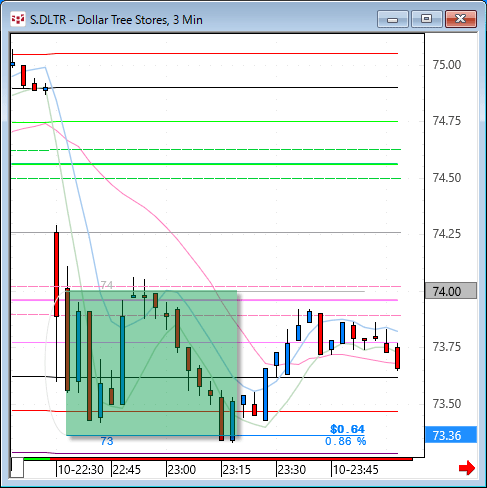Screen dimensions: 487x488
Task: Click the 23:15 time axis label
Action: 237,470
